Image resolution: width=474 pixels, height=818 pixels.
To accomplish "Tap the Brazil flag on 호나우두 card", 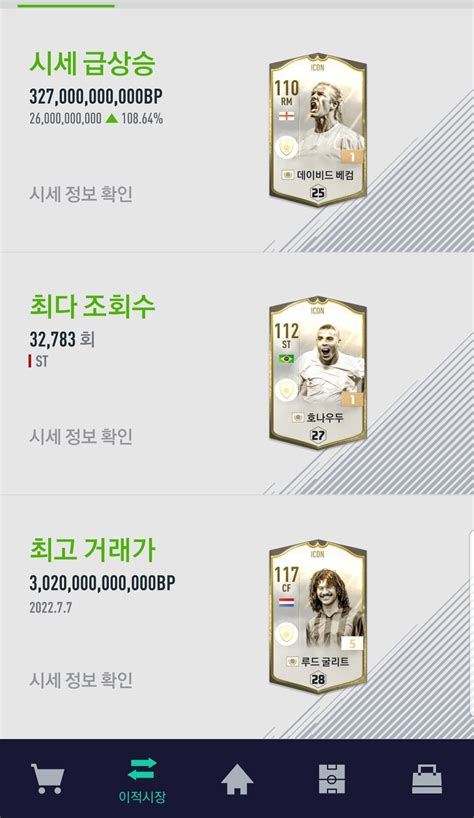I will (286, 359).
